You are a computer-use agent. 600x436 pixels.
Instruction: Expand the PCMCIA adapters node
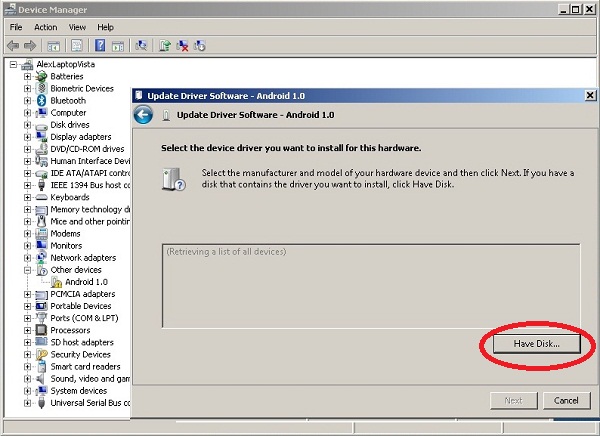click(x=27, y=294)
